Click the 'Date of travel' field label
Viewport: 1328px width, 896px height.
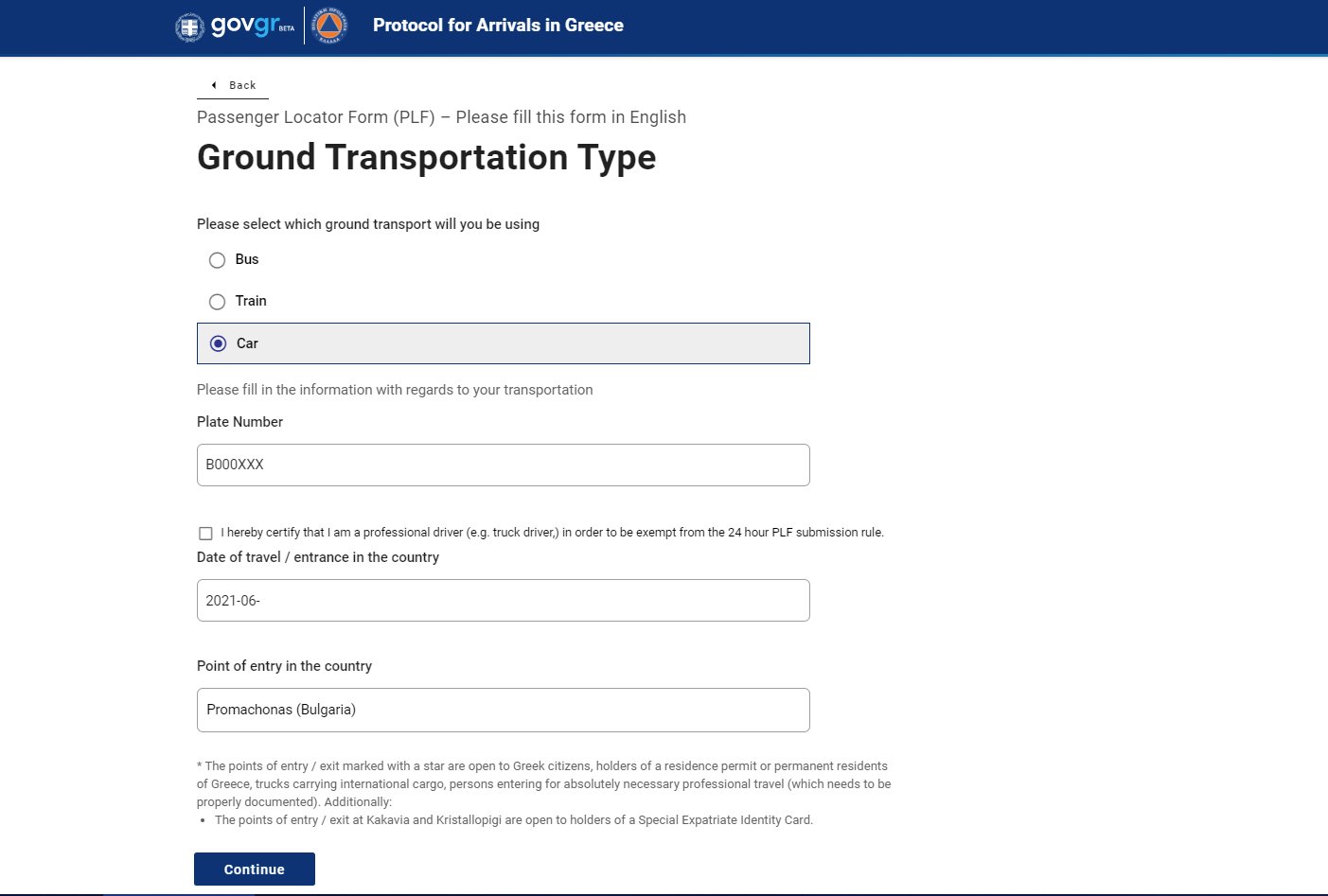point(317,557)
